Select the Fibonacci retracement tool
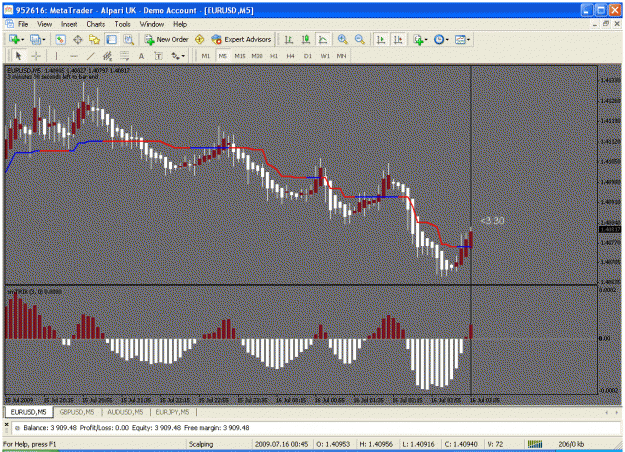Image resolution: width=625 pixels, height=452 pixels. [x=124, y=56]
